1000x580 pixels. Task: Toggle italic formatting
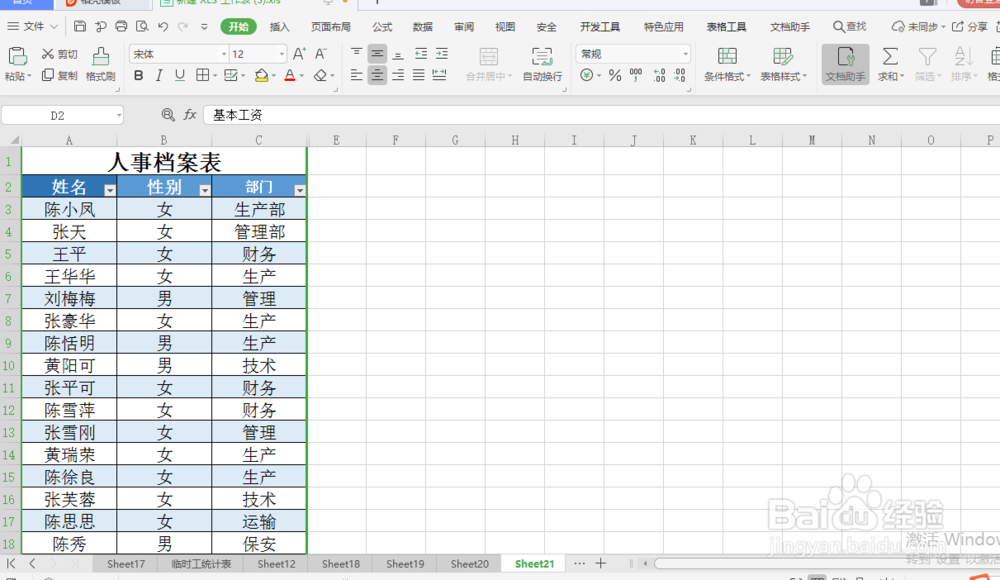point(160,75)
